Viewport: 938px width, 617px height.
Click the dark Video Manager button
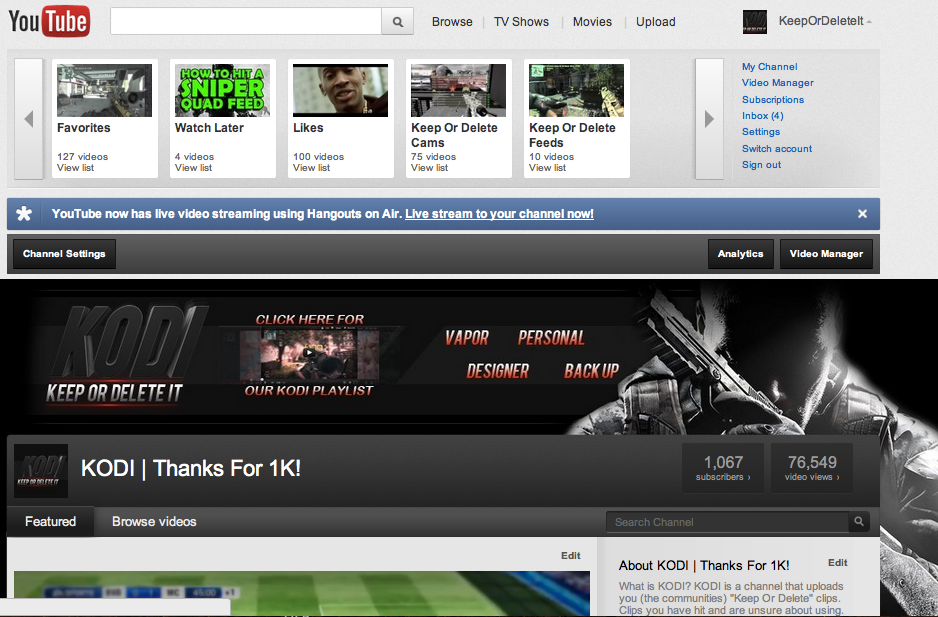[x=826, y=254]
